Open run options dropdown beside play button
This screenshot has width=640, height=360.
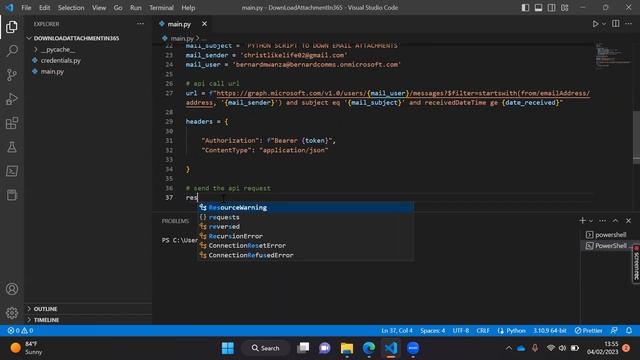pos(604,24)
